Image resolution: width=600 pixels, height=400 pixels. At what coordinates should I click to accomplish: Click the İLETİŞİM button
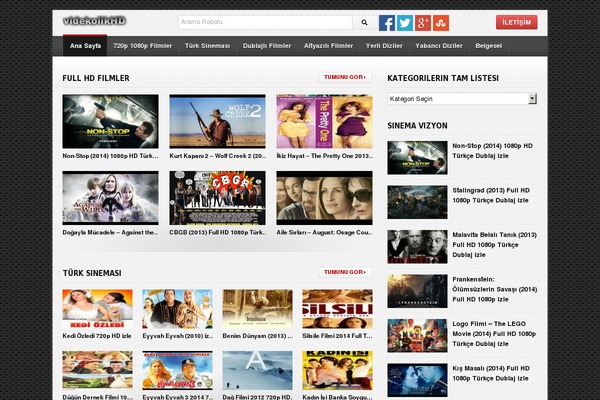[517, 22]
